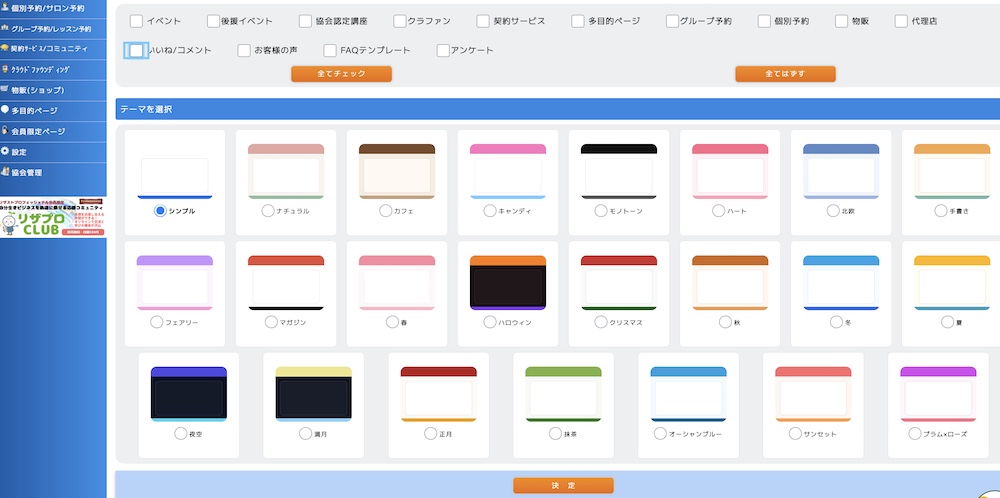Click the 契約サービス/コミュニティ sidebar icon
The image size is (1000, 498).
click(5, 48)
